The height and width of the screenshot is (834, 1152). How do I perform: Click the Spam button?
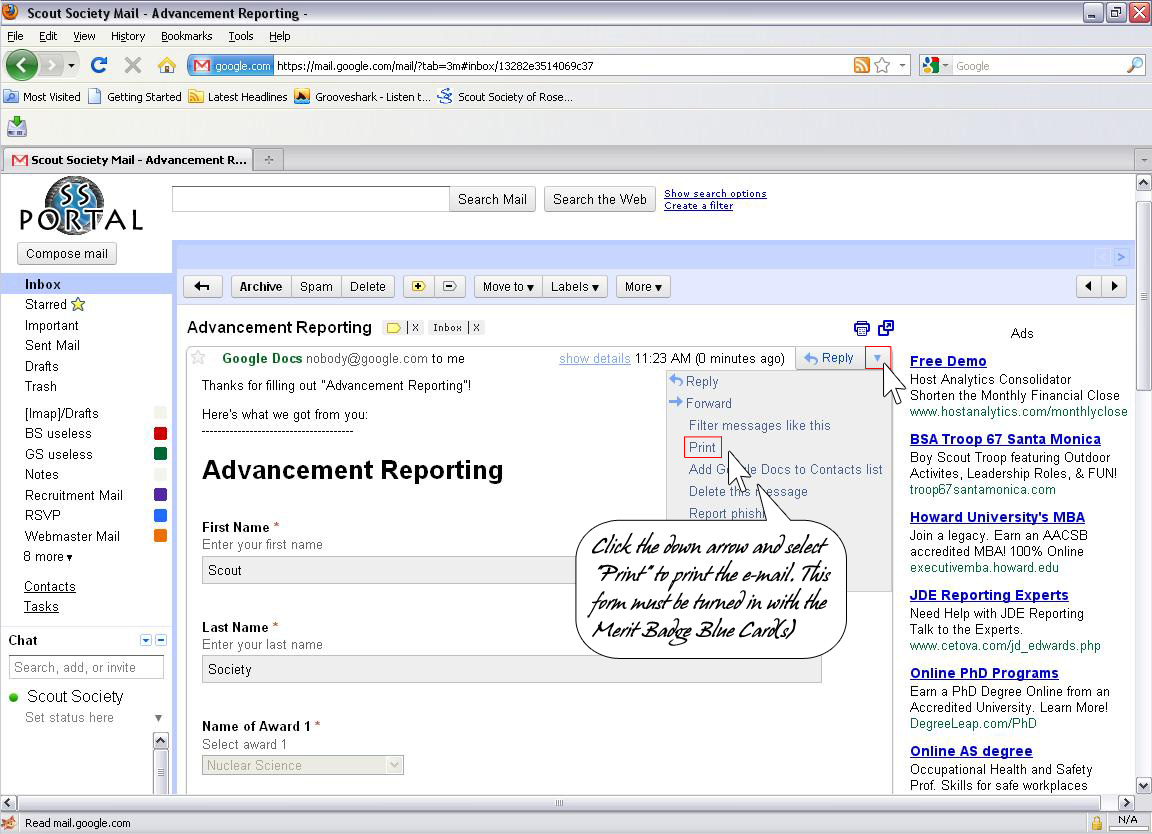(316, 287)
